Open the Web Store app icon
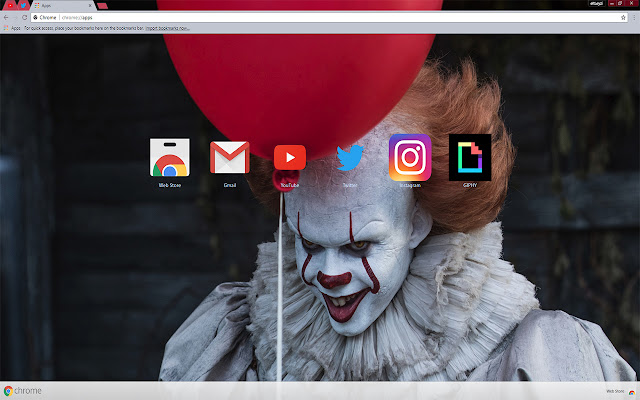 point(169,158)
